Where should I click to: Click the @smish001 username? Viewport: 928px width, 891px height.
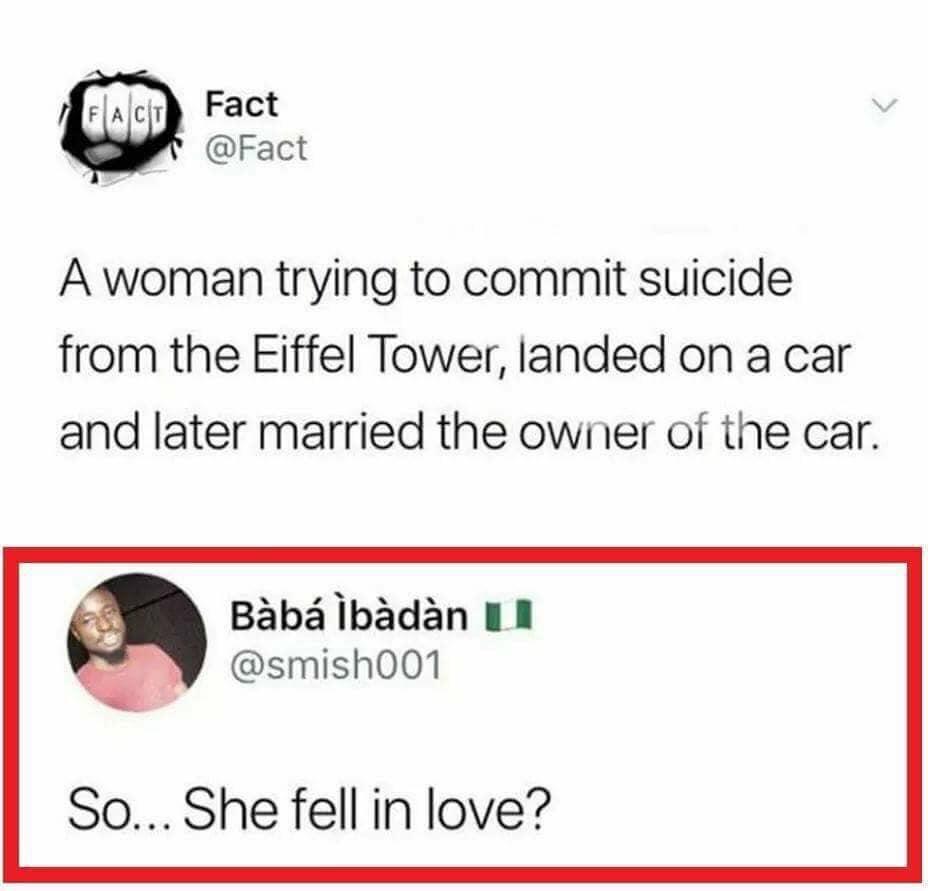[335, 664]
